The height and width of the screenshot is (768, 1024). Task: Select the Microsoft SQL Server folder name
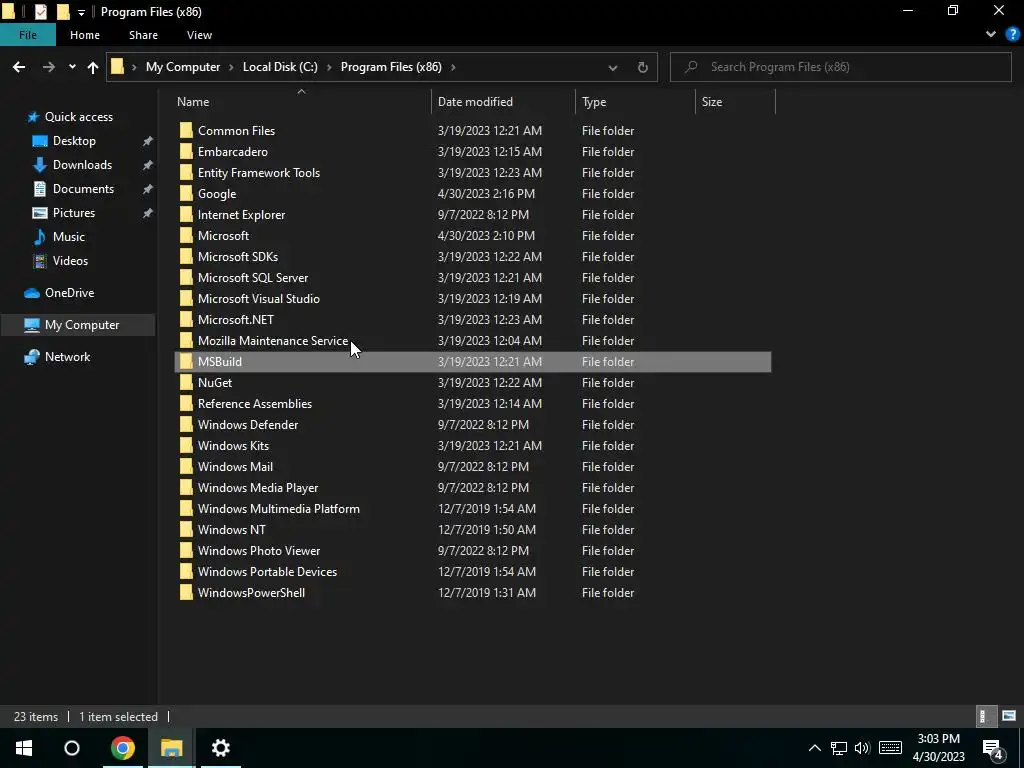(253, 278)
